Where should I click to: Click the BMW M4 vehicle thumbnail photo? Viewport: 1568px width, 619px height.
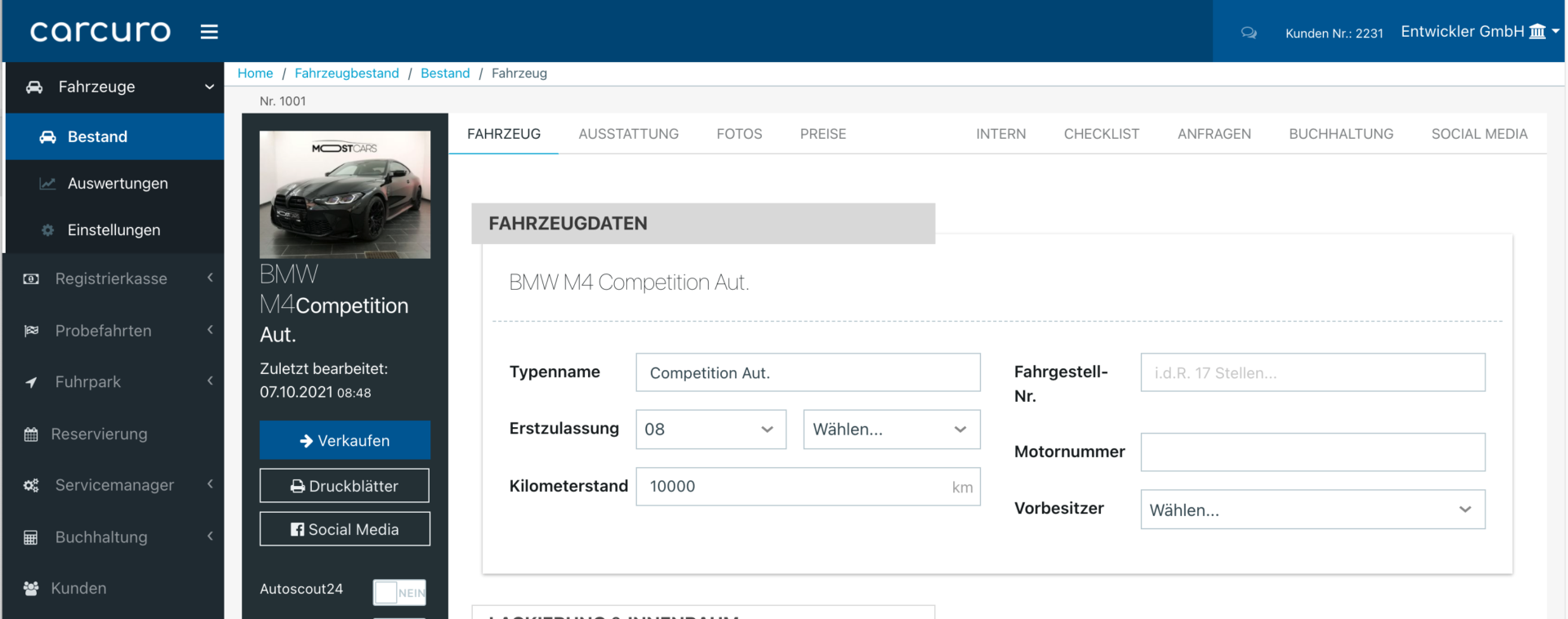[345, 194]
